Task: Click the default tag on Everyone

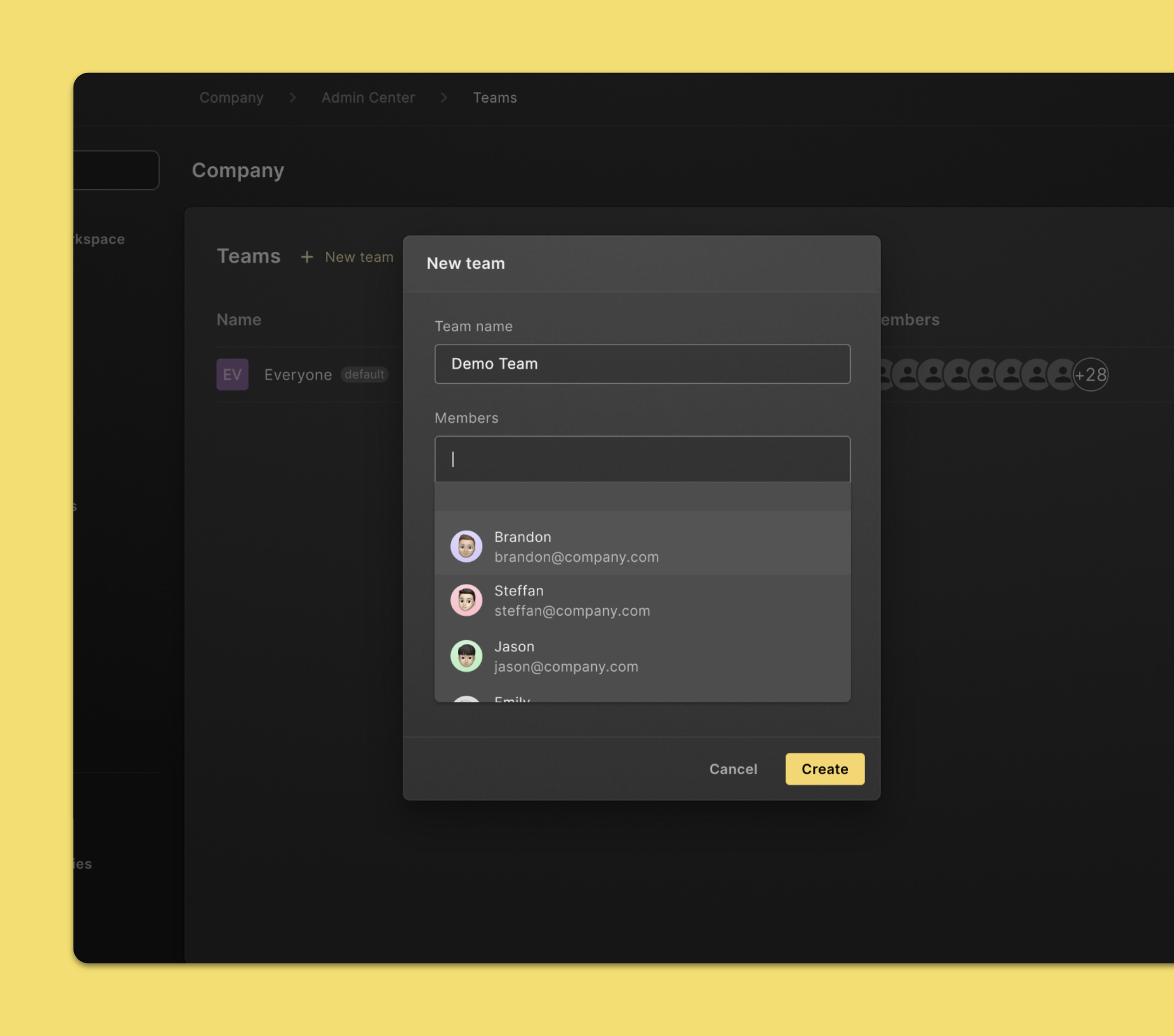Action: (x=364, y=375)
